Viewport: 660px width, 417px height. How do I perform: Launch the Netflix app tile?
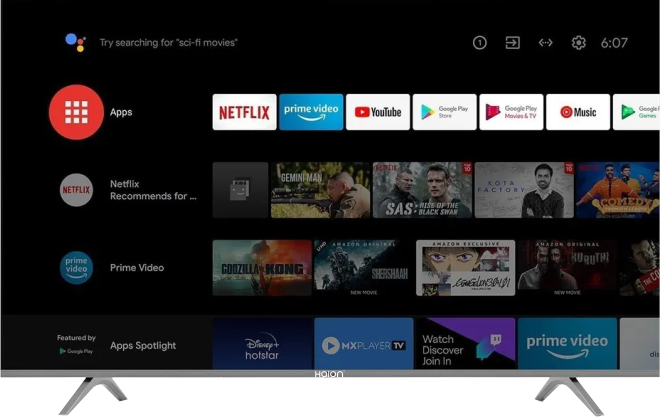(245, 112)
